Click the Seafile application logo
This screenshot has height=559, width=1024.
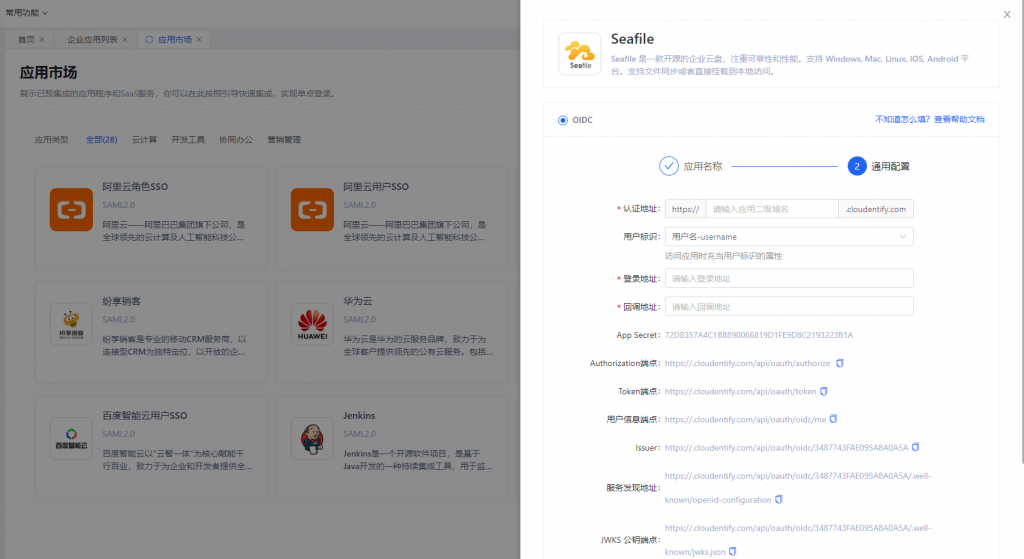580,54
